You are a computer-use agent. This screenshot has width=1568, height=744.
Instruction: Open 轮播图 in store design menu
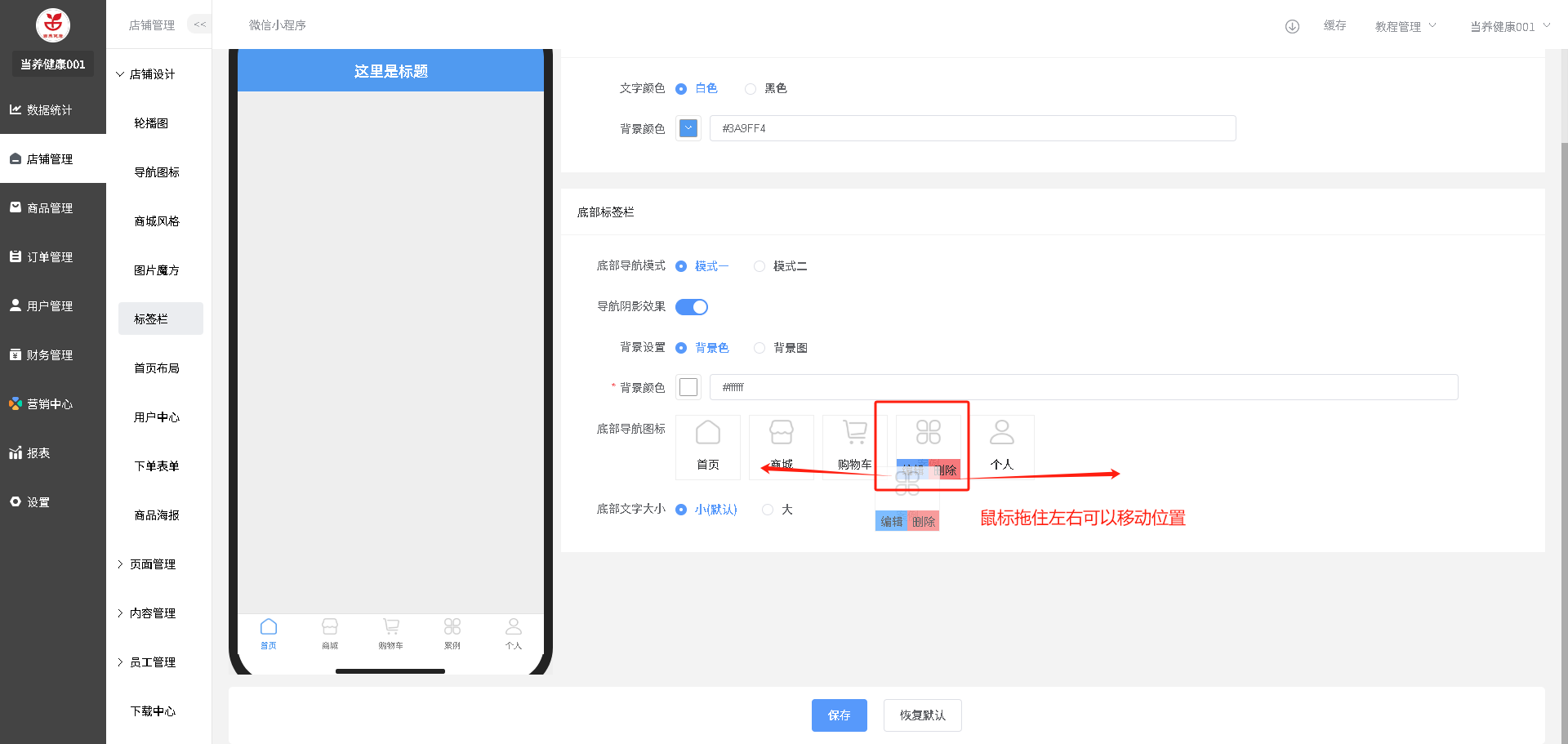click(151, 123)
